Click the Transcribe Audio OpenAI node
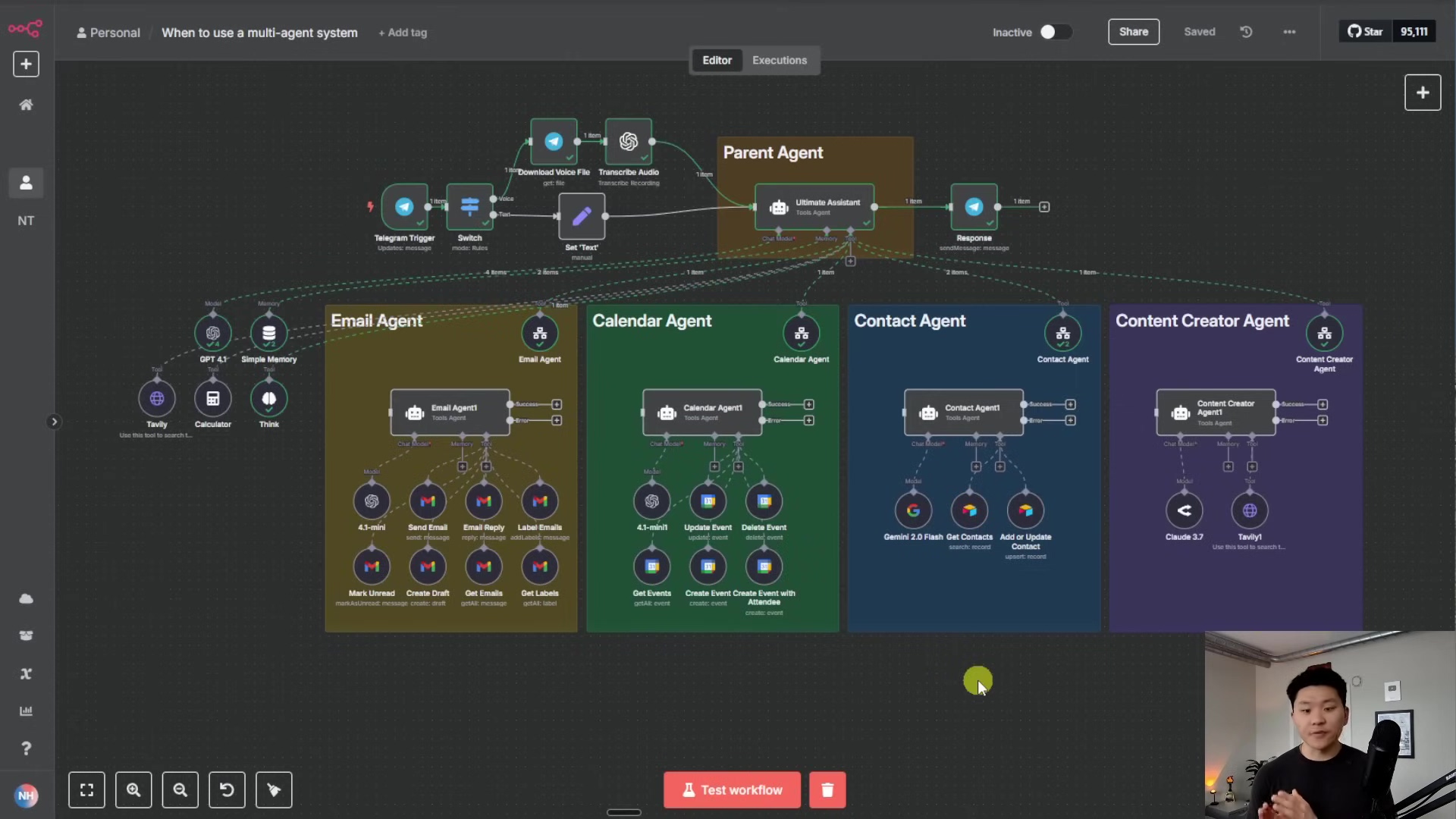1456x819 pixels. [628, 142]
